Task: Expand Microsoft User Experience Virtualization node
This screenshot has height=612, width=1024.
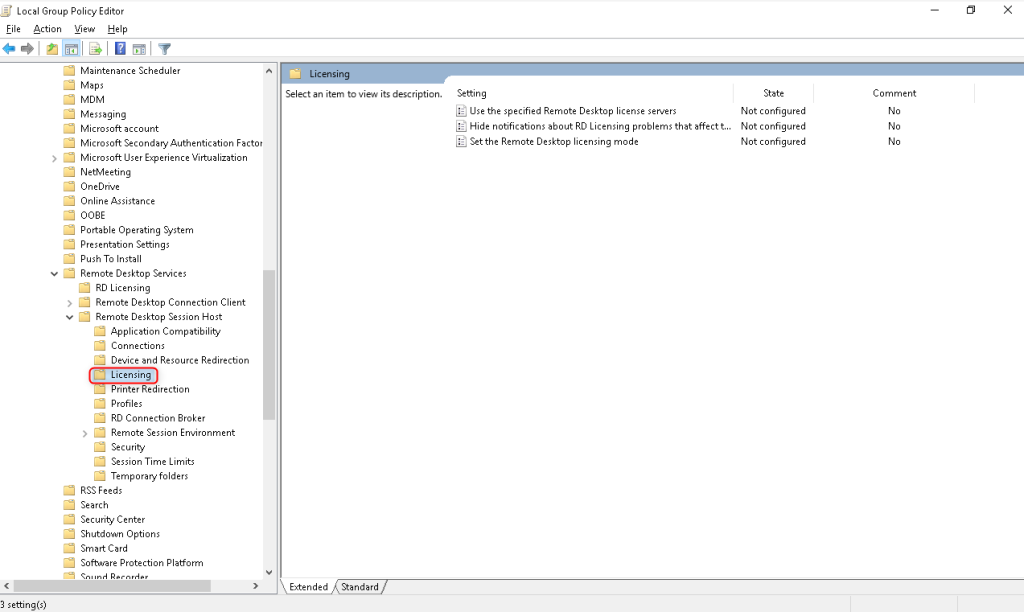Action: pyautogui.click(x=54, y=158)
